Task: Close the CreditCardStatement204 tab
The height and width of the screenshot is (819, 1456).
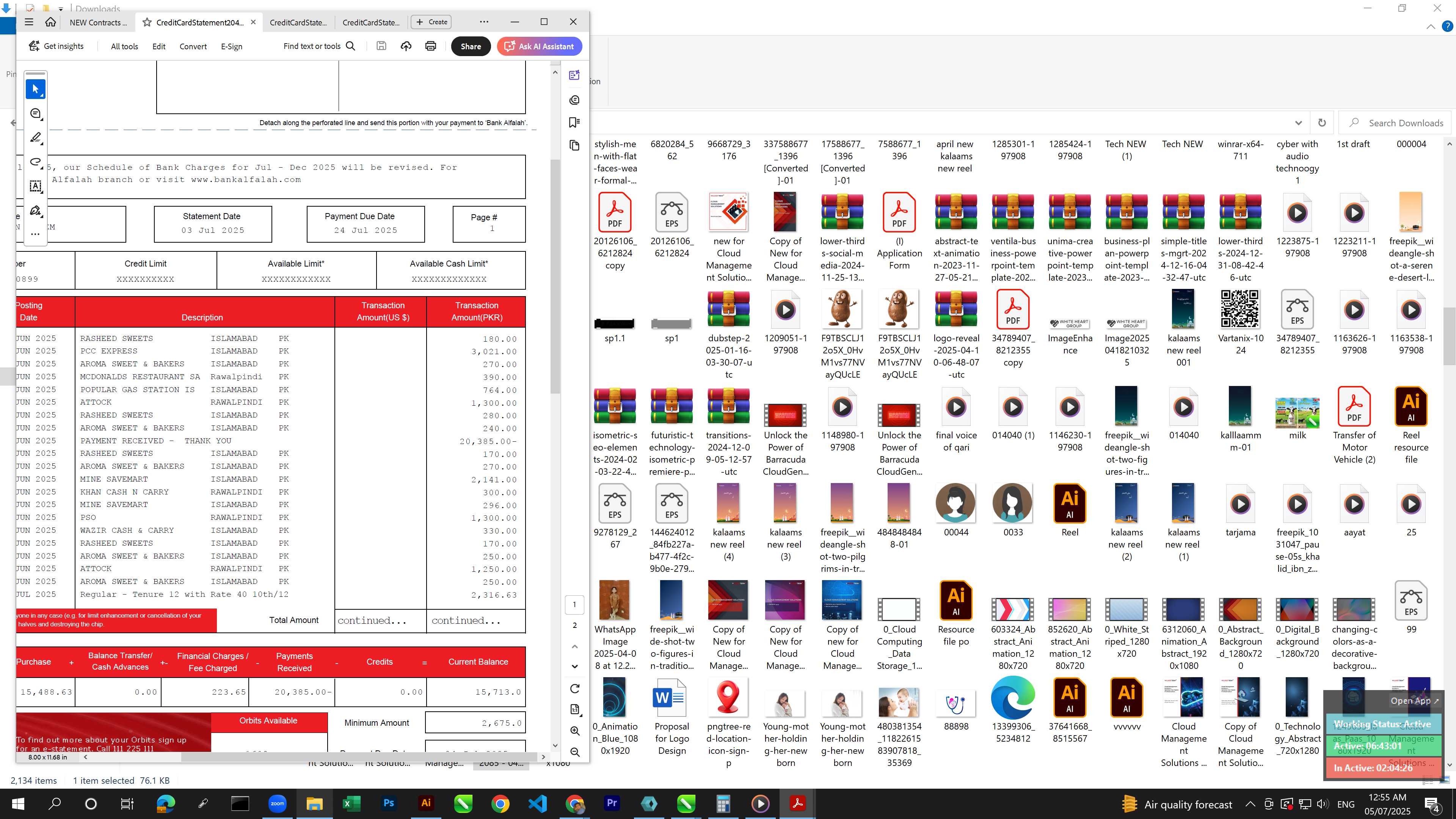Action: tap(253, 22)
